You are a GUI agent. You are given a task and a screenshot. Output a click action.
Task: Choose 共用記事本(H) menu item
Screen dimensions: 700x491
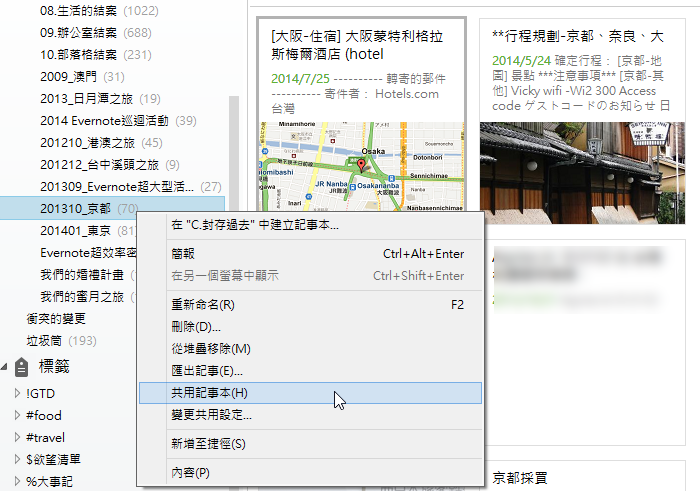311,393
